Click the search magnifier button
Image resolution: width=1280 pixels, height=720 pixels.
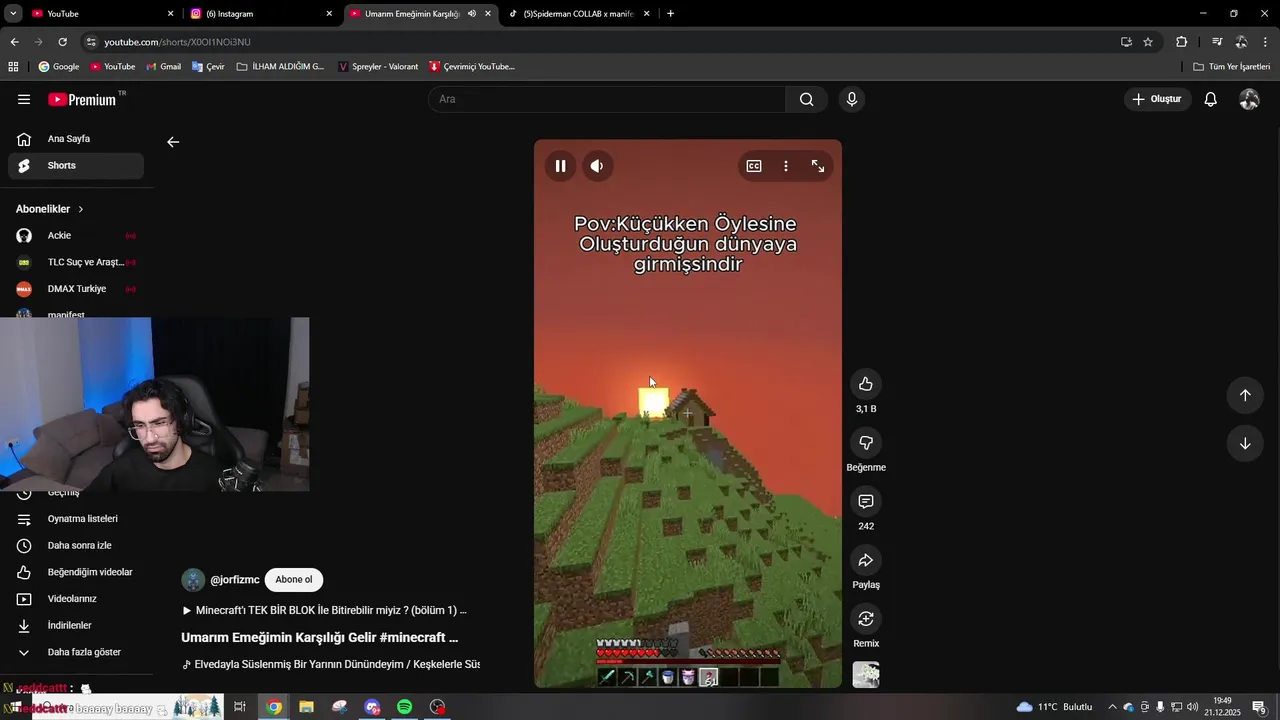(x=807, y=99)
